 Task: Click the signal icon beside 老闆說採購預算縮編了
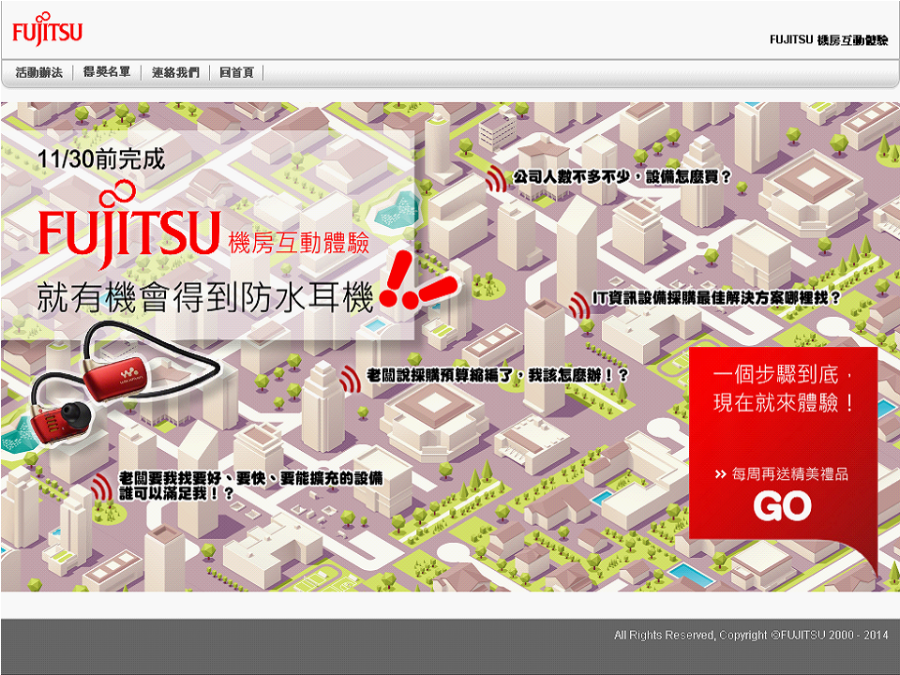(350, 379)
